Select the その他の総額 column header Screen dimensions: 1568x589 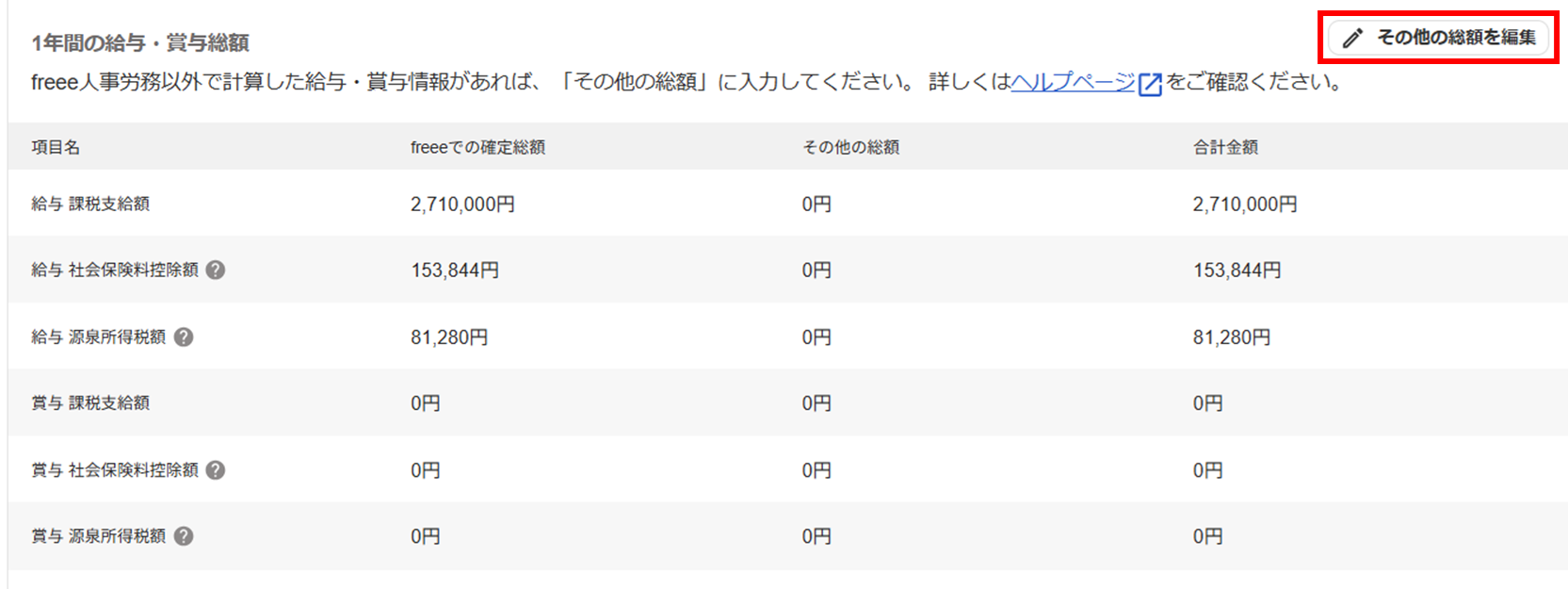(850, 147)
